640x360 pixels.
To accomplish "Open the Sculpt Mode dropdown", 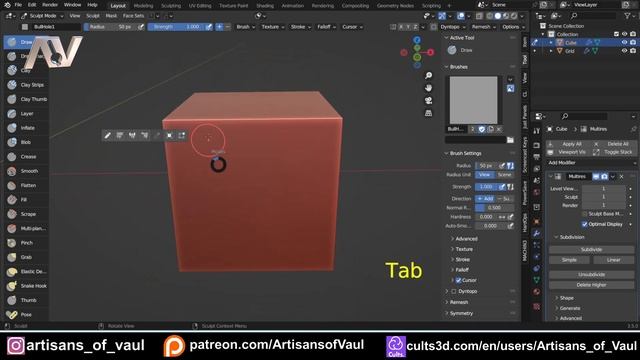I will pyautogui.click(x=42, y=16).
